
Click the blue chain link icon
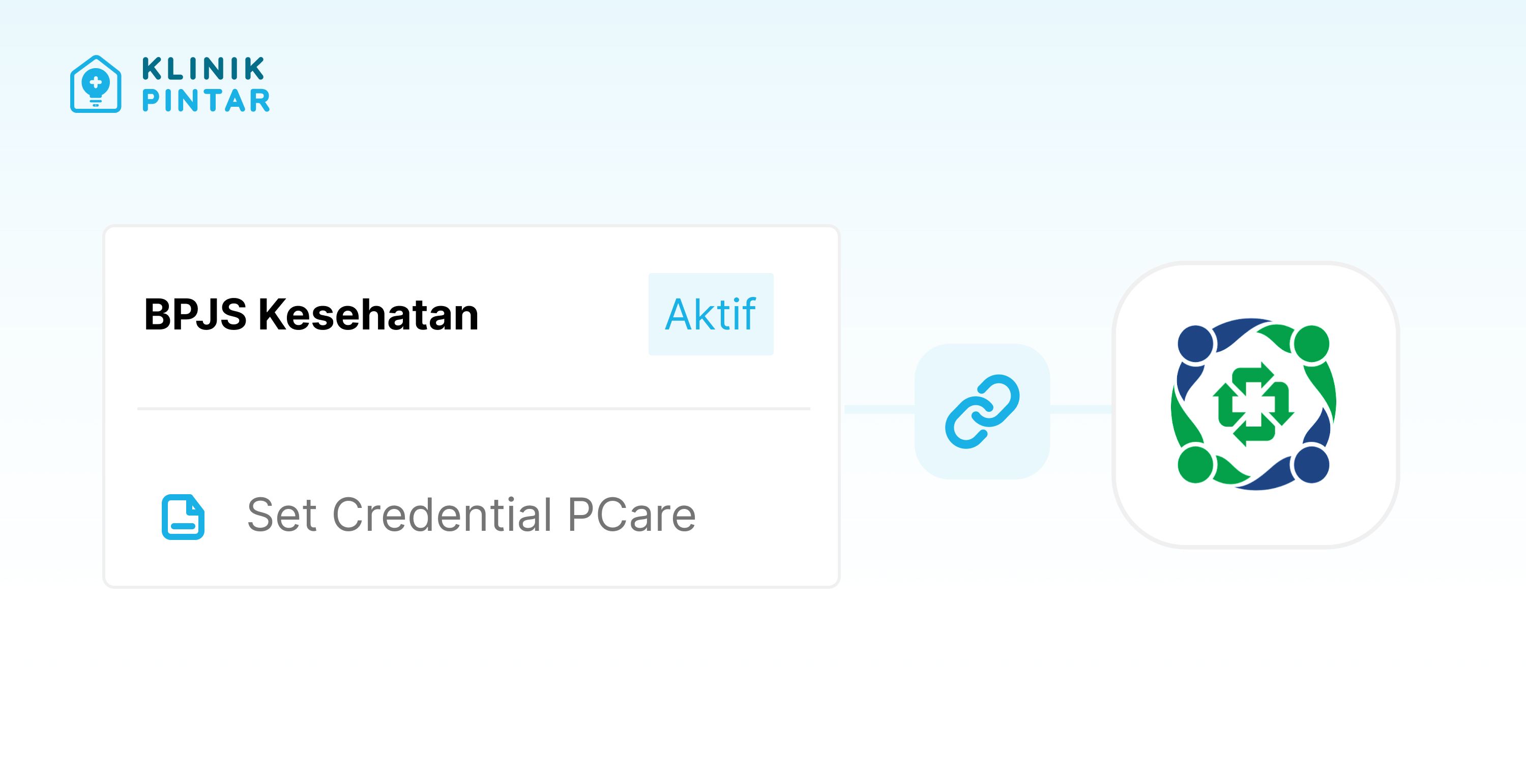click(982, 411)
